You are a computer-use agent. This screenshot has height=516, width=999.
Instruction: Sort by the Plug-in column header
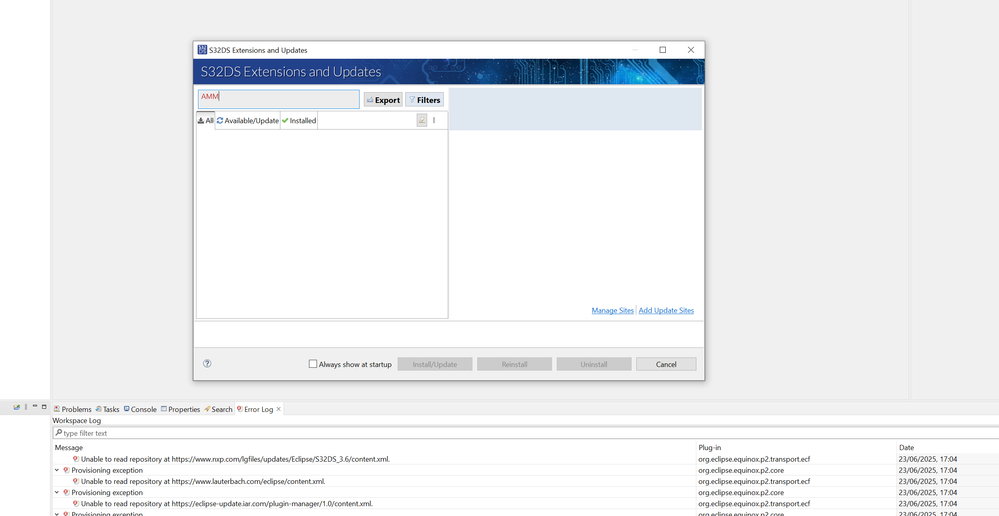click(710, 447)
